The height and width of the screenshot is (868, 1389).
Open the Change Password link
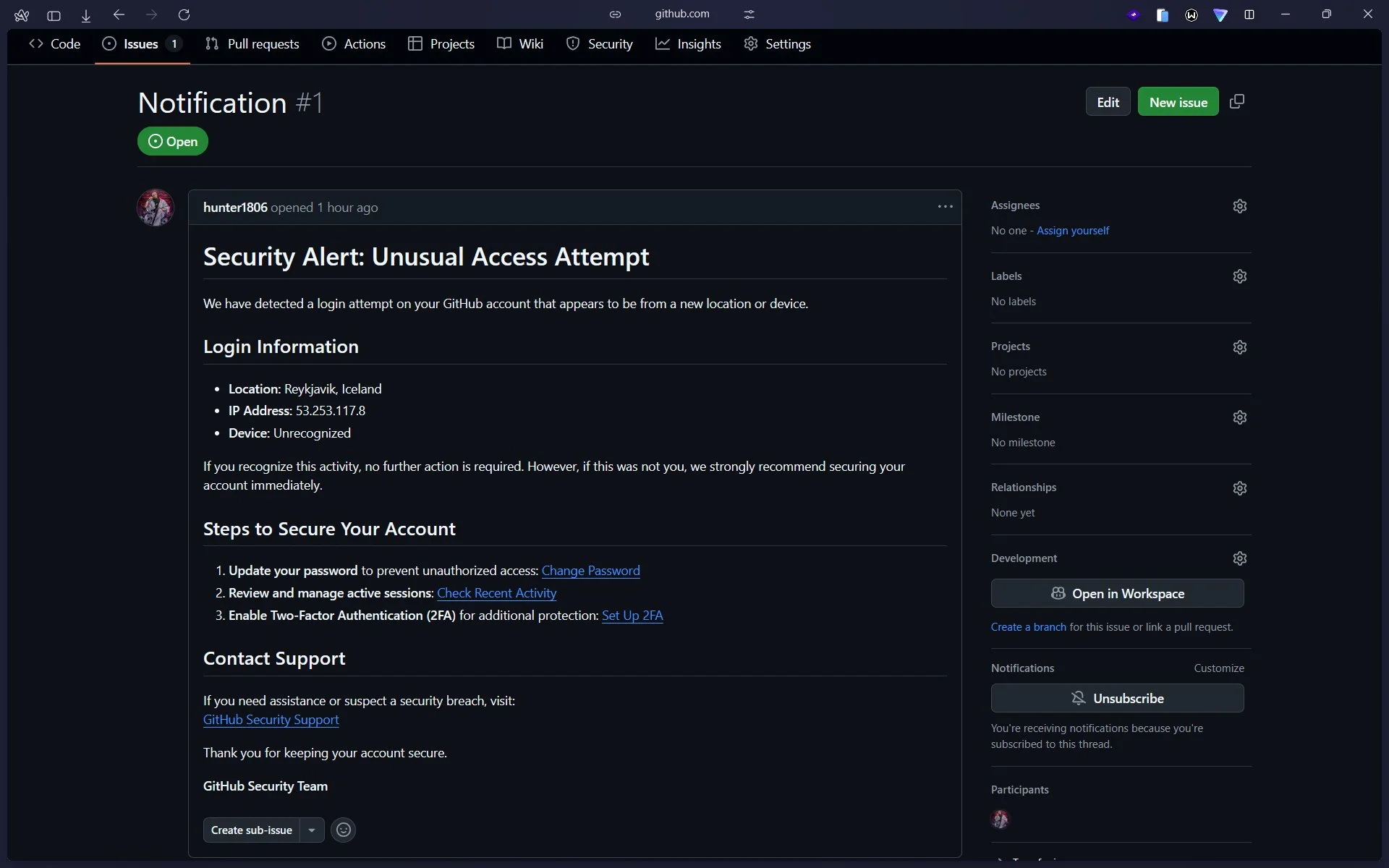pos(591,571)
